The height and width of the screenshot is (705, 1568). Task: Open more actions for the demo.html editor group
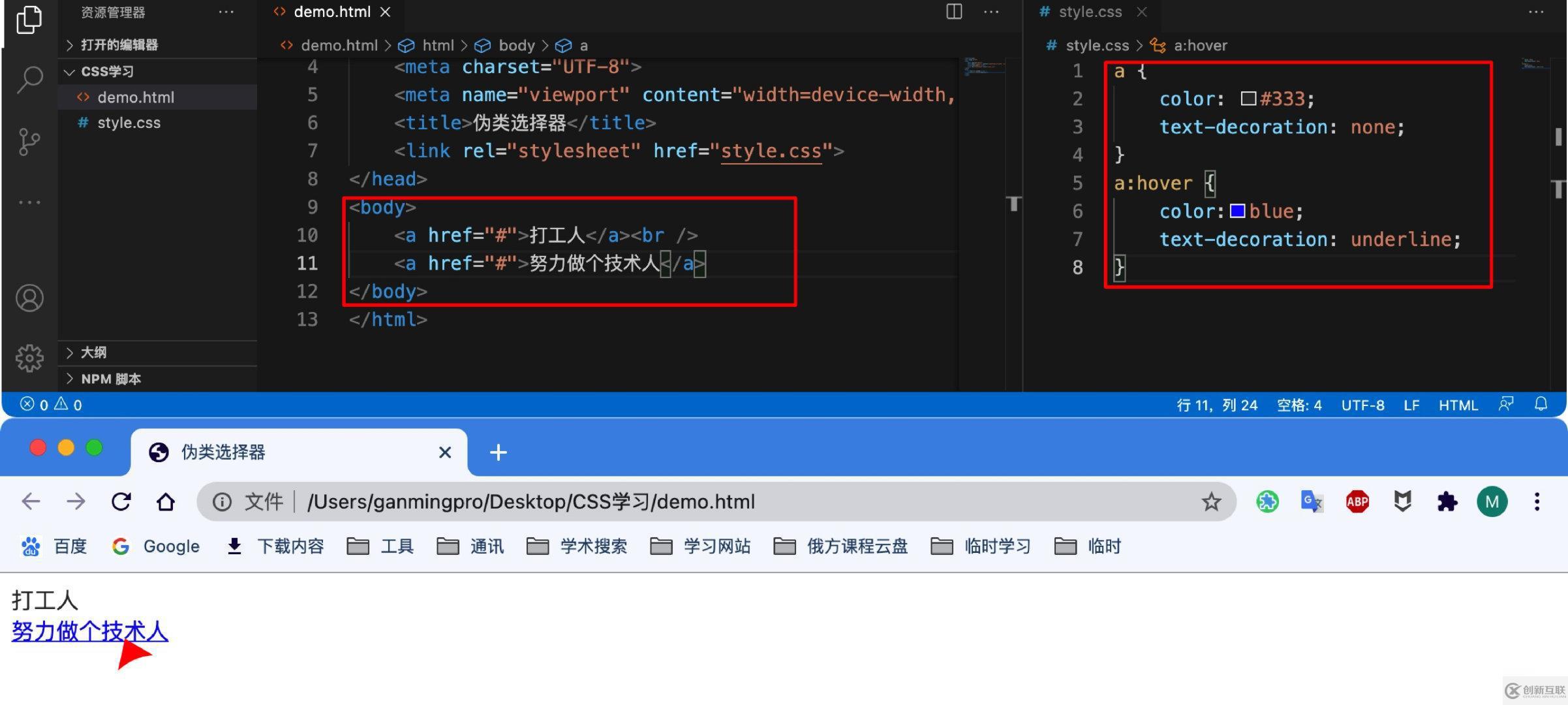click(x=991, y=11)
